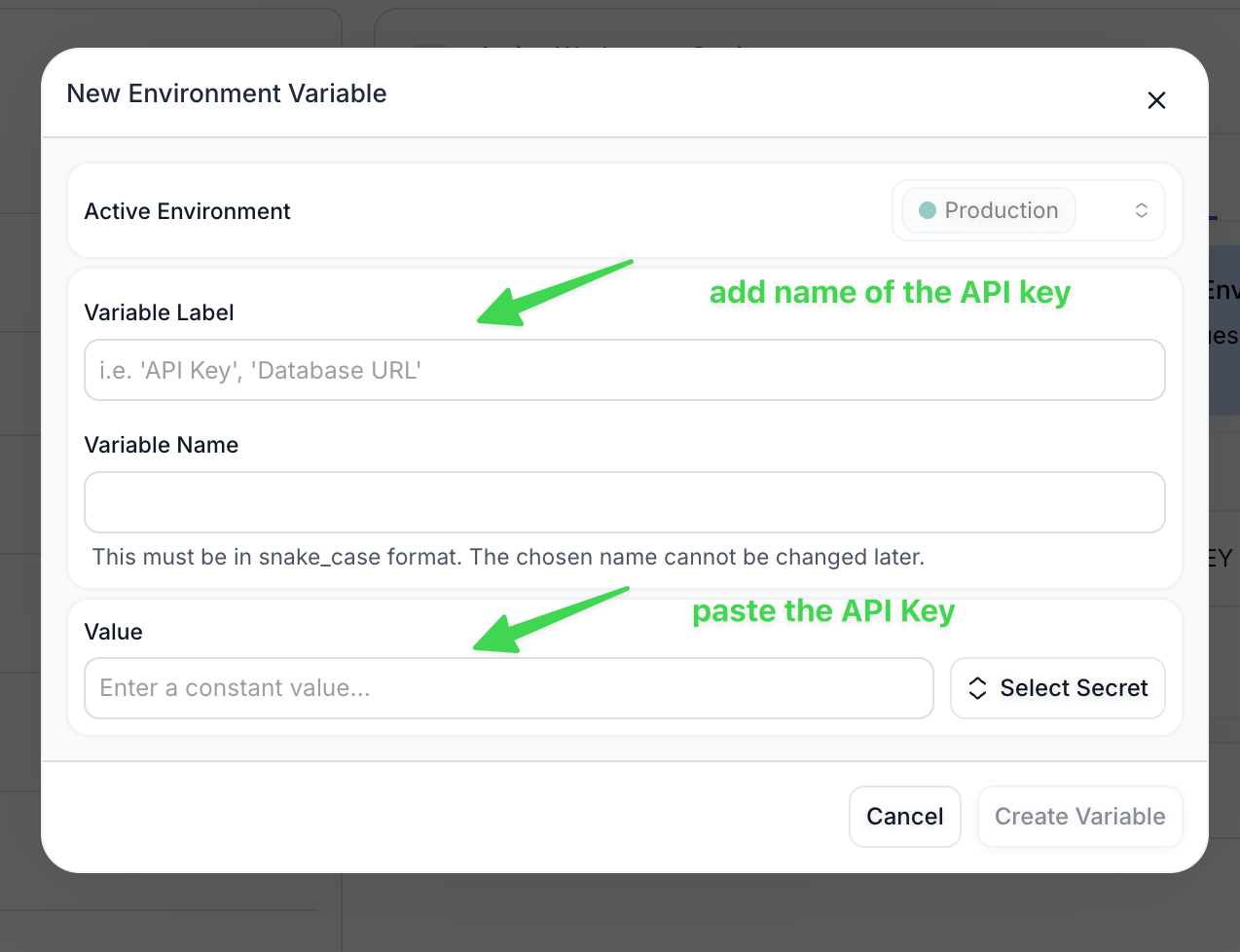Click the snake_case format helper text
1240x952 pixels.
coord(508,557)
